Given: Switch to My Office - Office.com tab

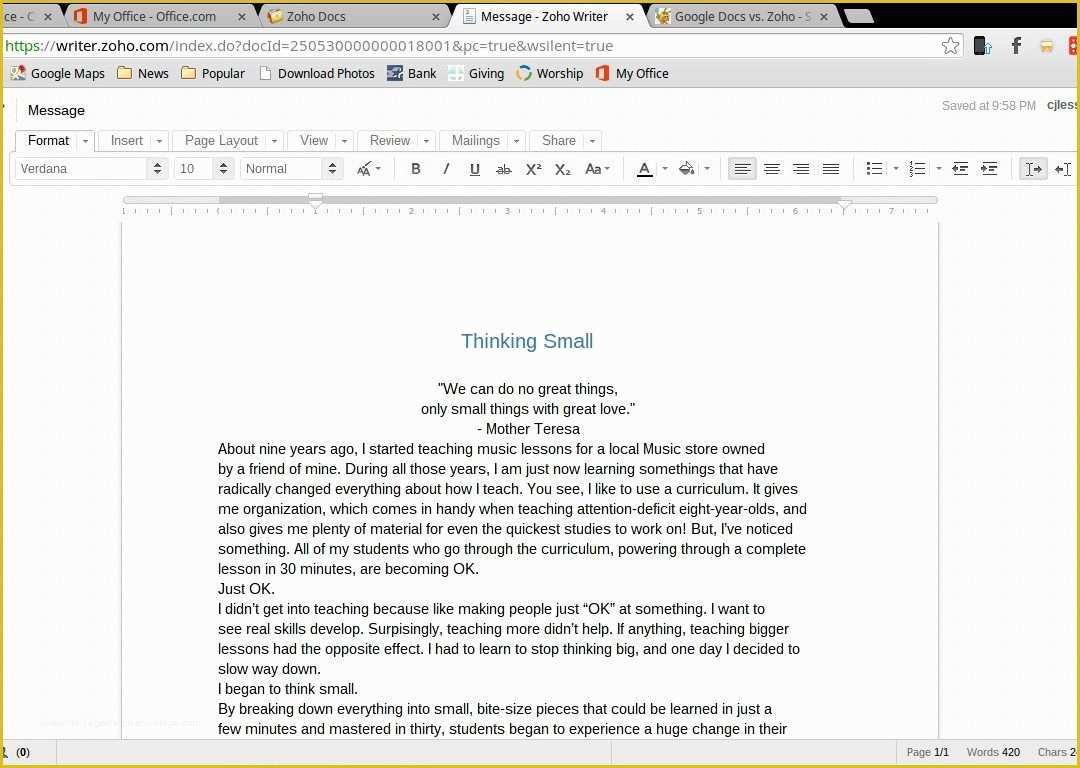Looking at the screenshot, I should coord(159,17).
